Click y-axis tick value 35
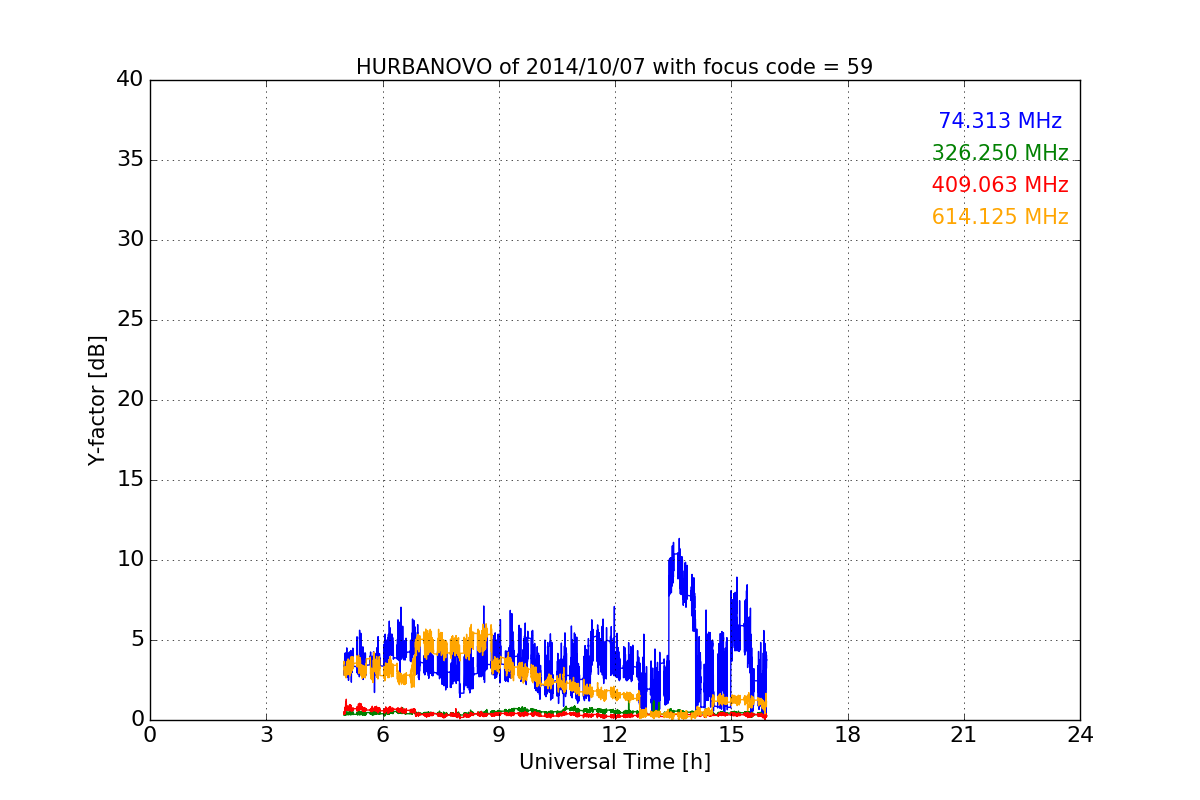Image resolution: width=1200 pixels, height=800 pixels. click(130, 160)
